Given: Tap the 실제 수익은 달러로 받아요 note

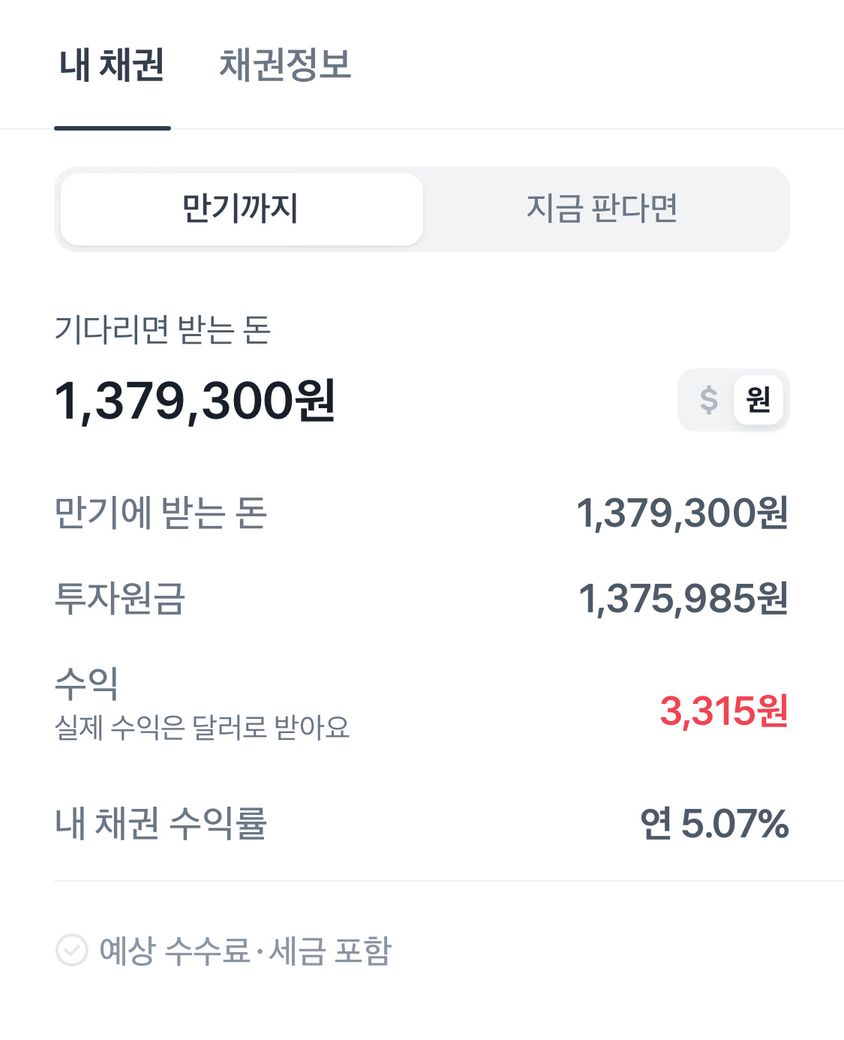Looking at the screenshot, I should click(202, 727).
